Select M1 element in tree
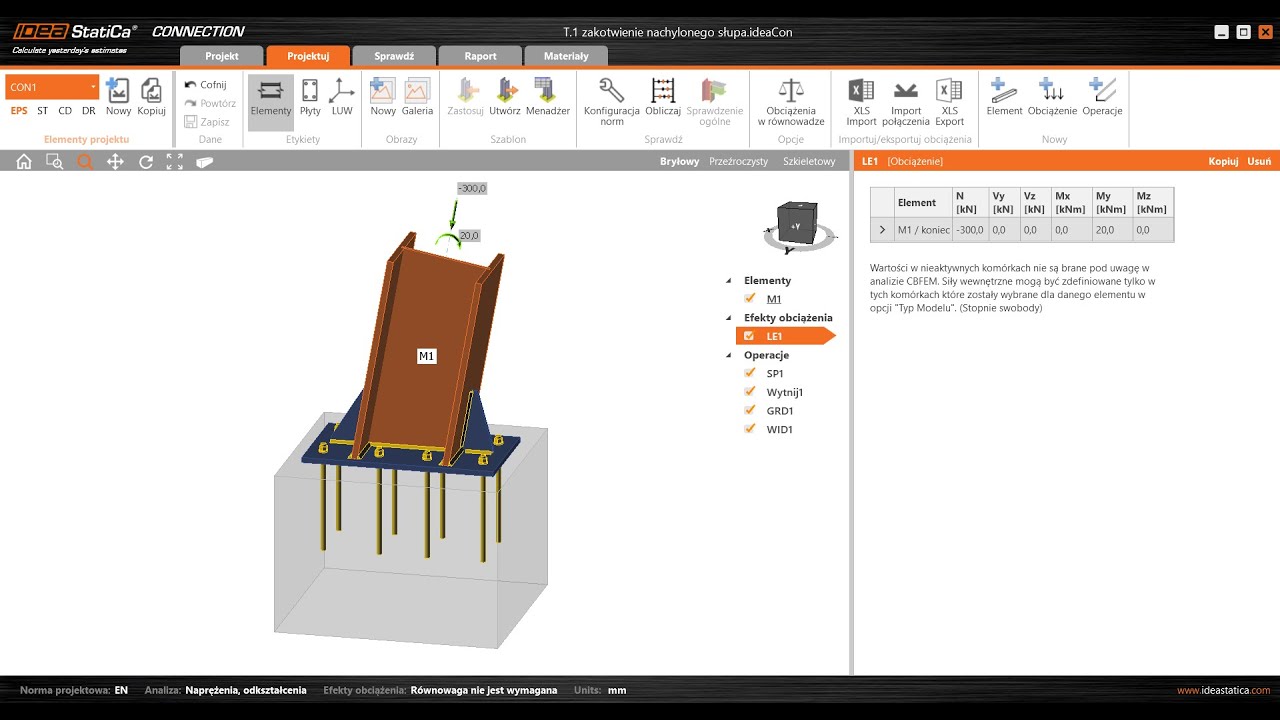Viewport: 1280px width, 720px height. pyautogui.click(x=774, y=299)
